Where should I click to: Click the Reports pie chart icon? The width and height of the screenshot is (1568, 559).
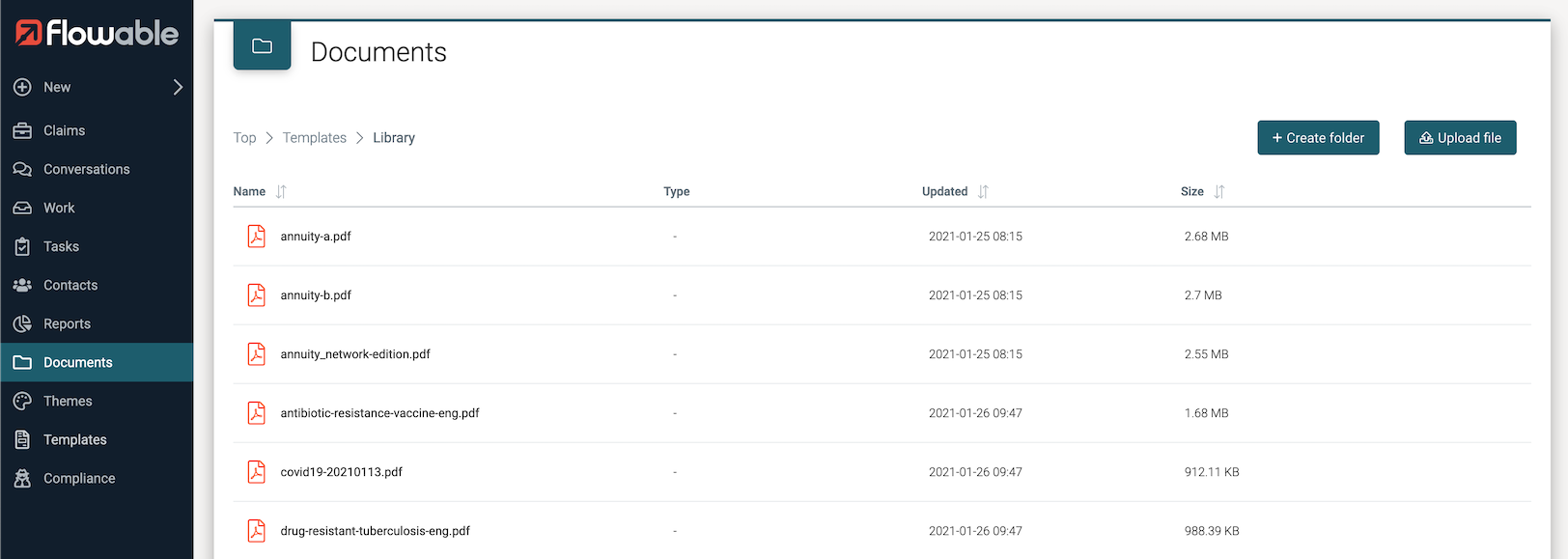(22, 323)
